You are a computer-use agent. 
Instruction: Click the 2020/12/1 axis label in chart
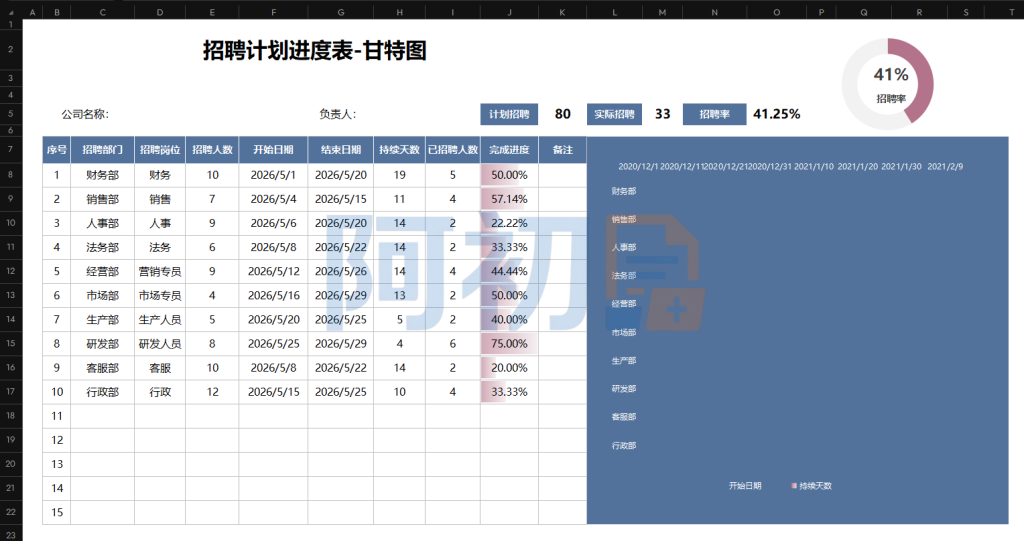(x=638, y=167)
